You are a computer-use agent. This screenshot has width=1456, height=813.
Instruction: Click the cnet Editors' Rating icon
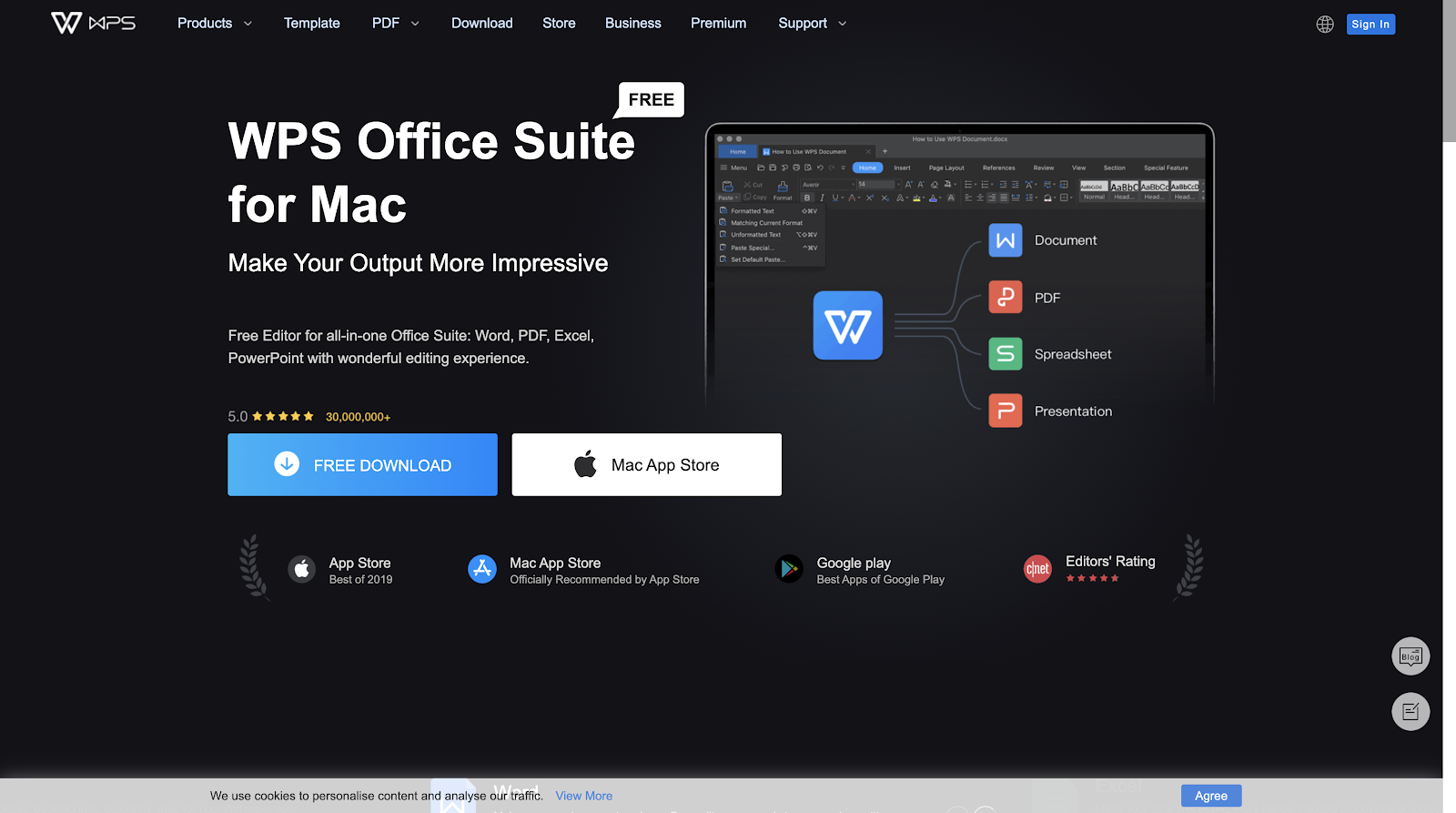click(x=1037, y=569)
